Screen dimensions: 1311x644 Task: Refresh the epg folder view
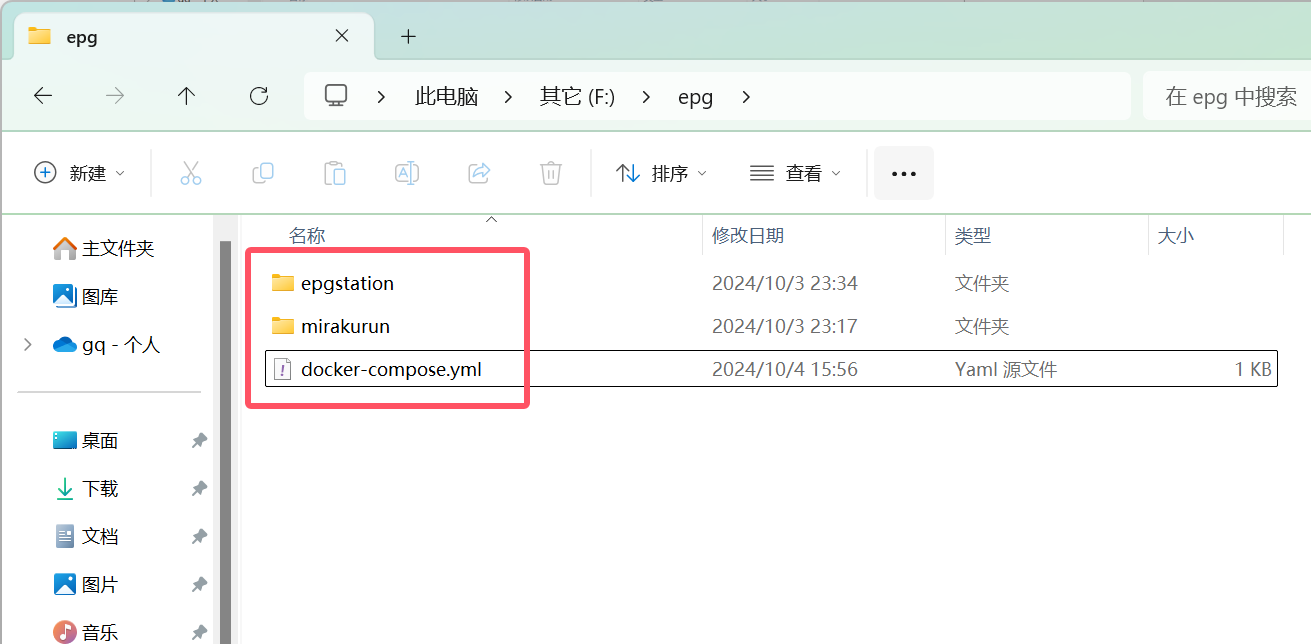click(259, 96)
